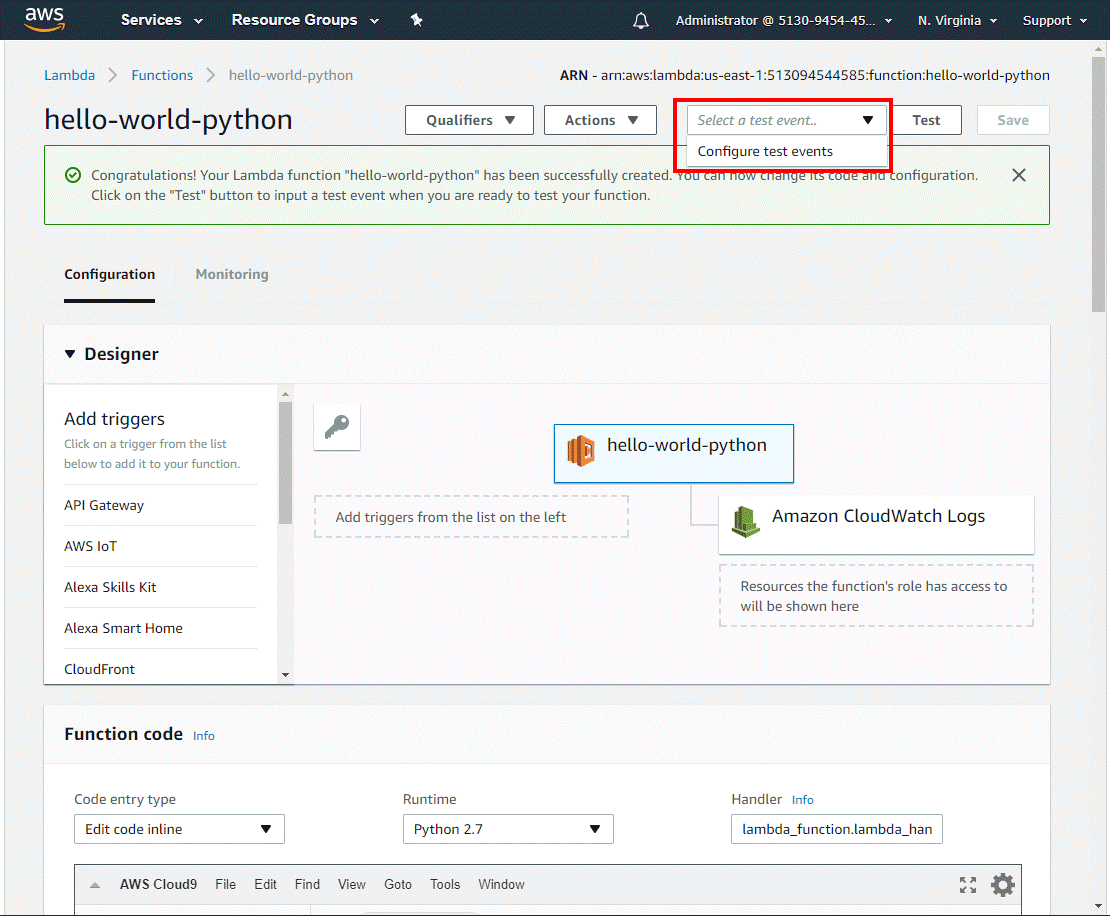Image resolution: width=1110 pixels, height=916 pixels.
Task: Click the triggers list scrollbar thumb
Action: [x=285, y=463]
